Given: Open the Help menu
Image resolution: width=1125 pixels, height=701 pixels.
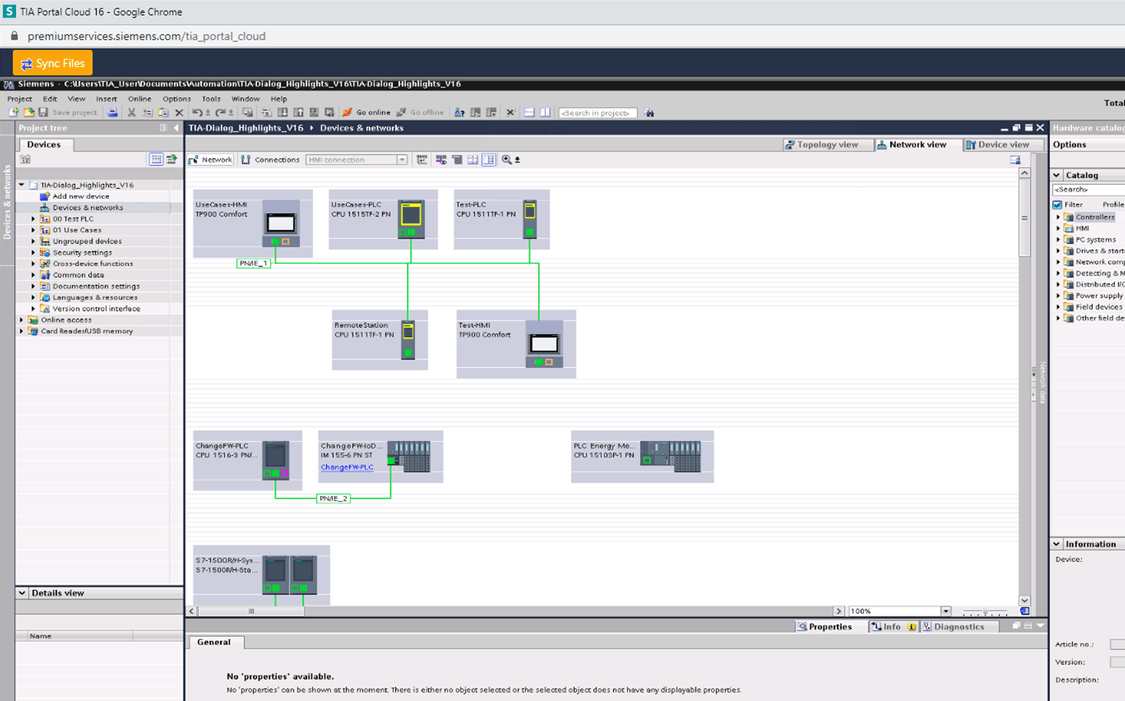Looking at the screenshot, I should pos(278,99).
